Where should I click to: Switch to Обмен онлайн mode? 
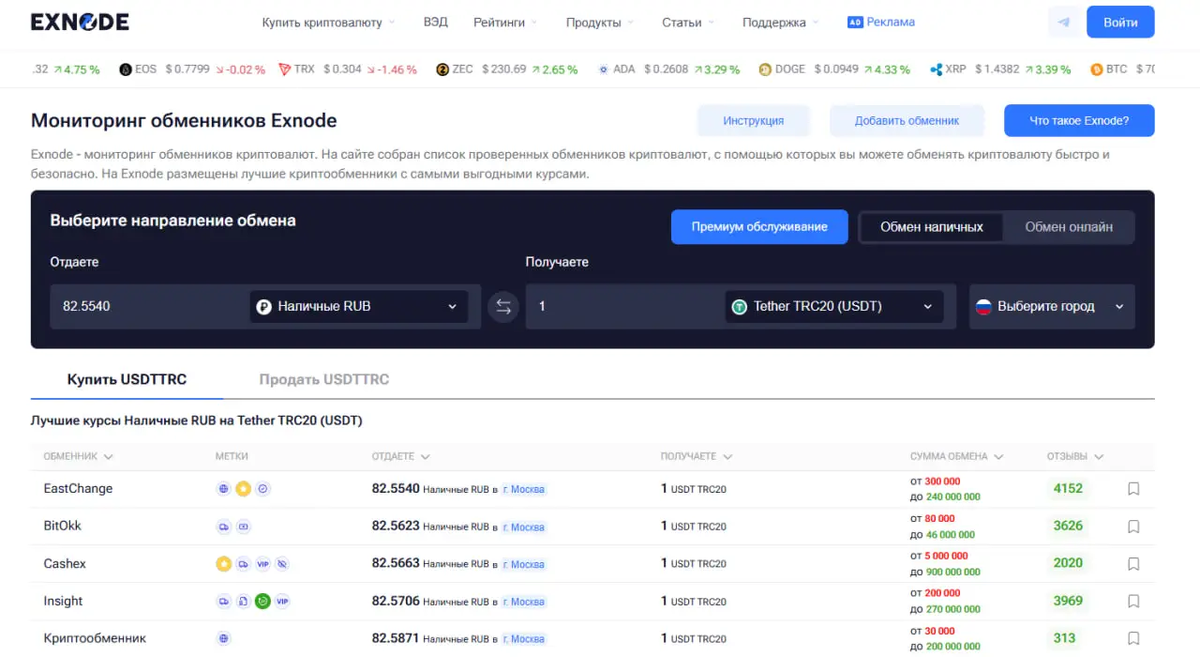pyautogui.click(x=1068, y=227)
